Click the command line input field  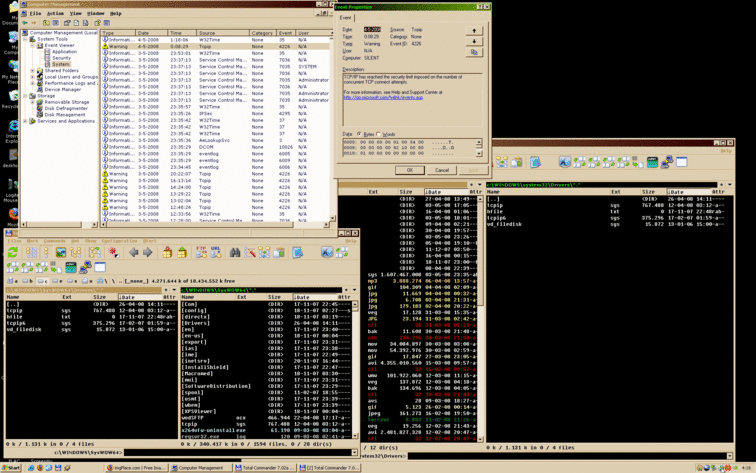(237, 452)
